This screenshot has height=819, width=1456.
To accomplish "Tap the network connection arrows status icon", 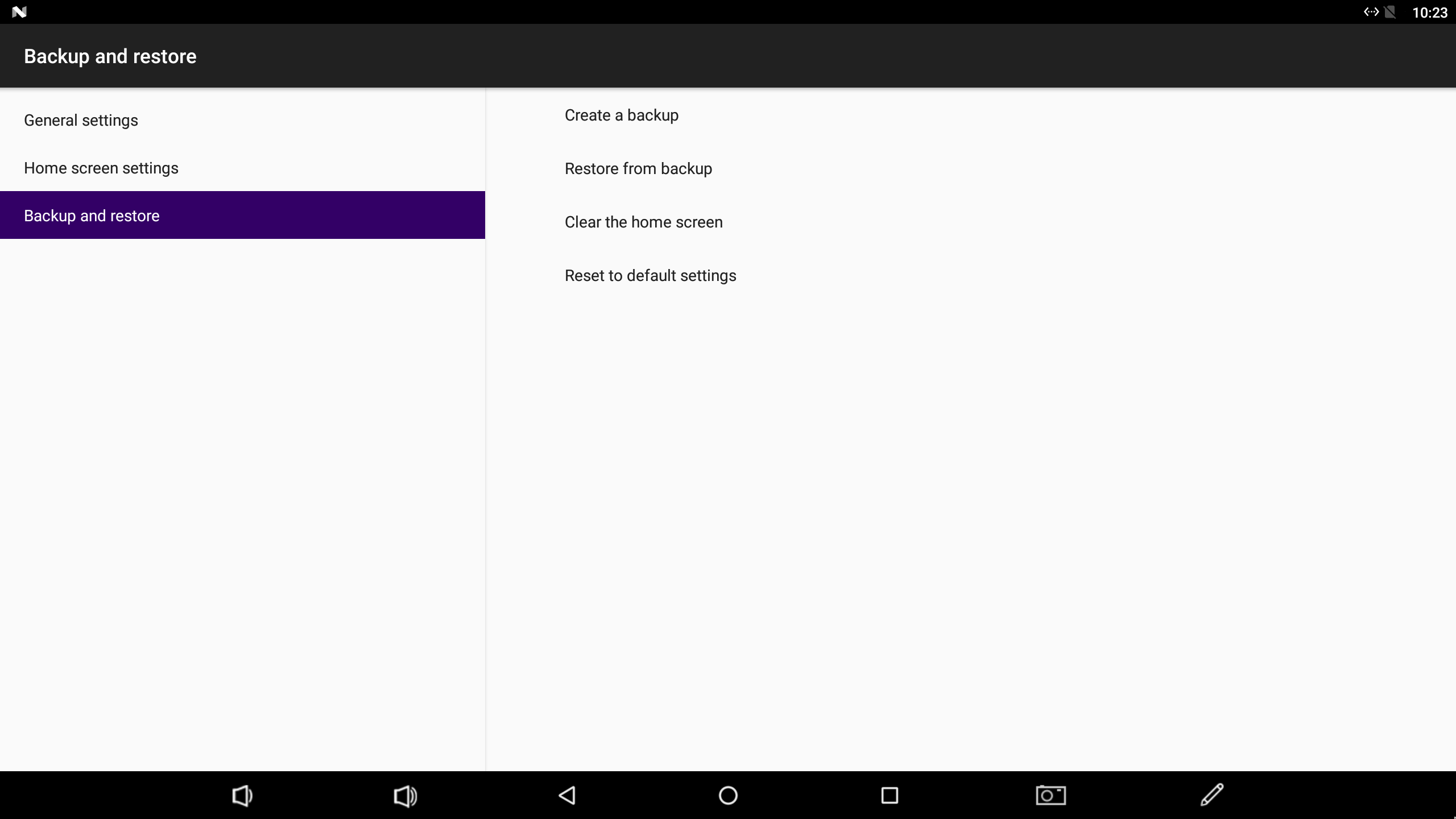I will [x=1371, y=12].
